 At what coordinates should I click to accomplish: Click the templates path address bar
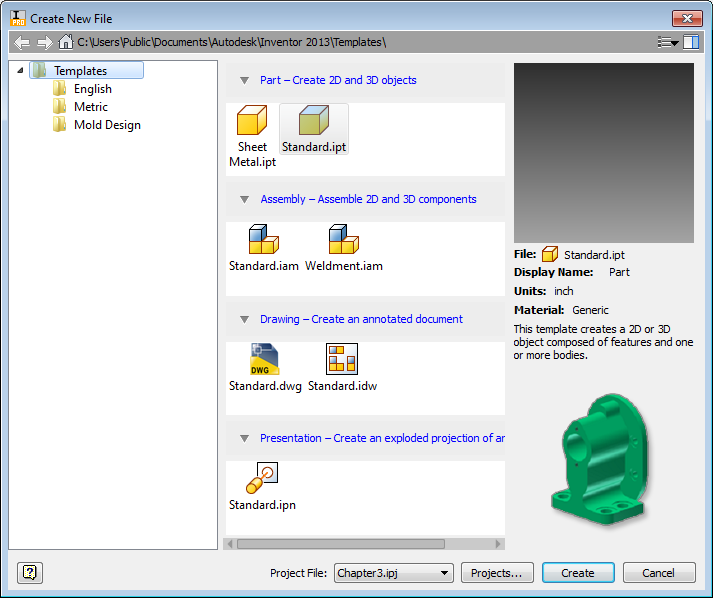[x=231, y=42]
